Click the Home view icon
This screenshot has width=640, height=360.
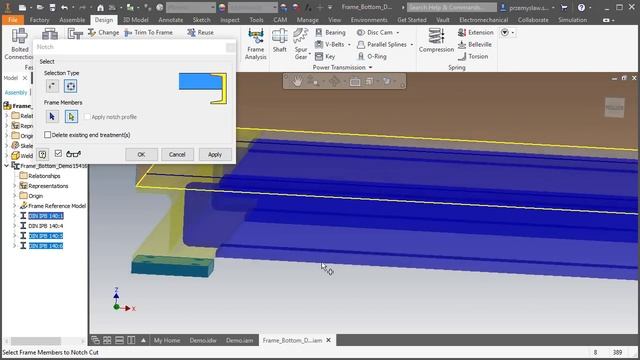pyautogui.click(x=100, y=7)
